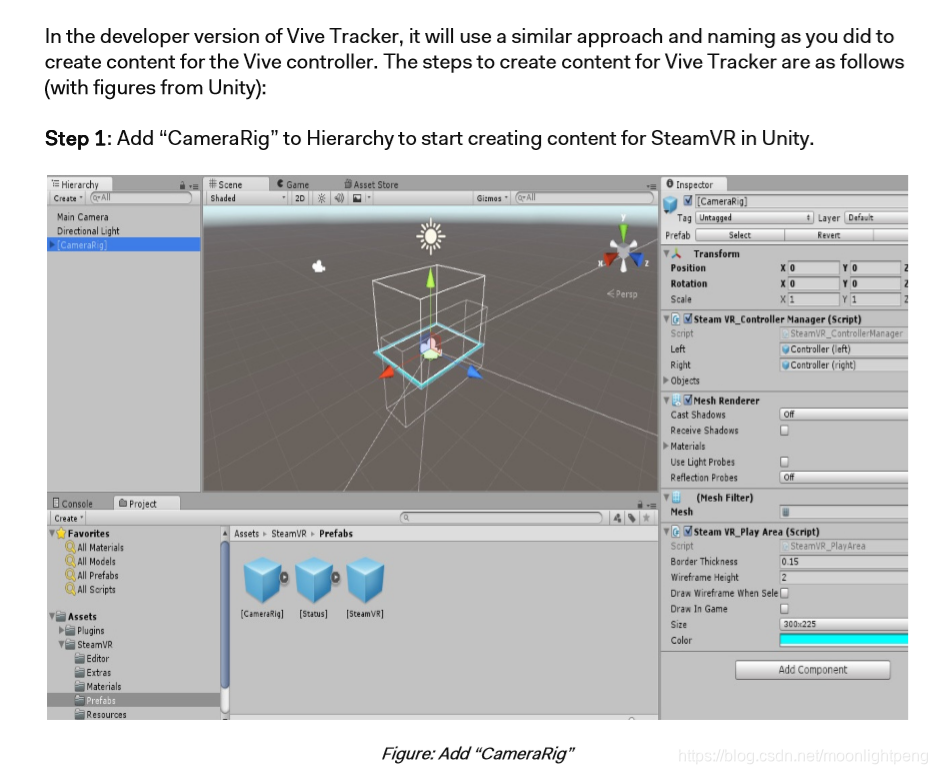937x774 pixels.
Task: Expand the Materials foldout
Action: click(666, 446)
